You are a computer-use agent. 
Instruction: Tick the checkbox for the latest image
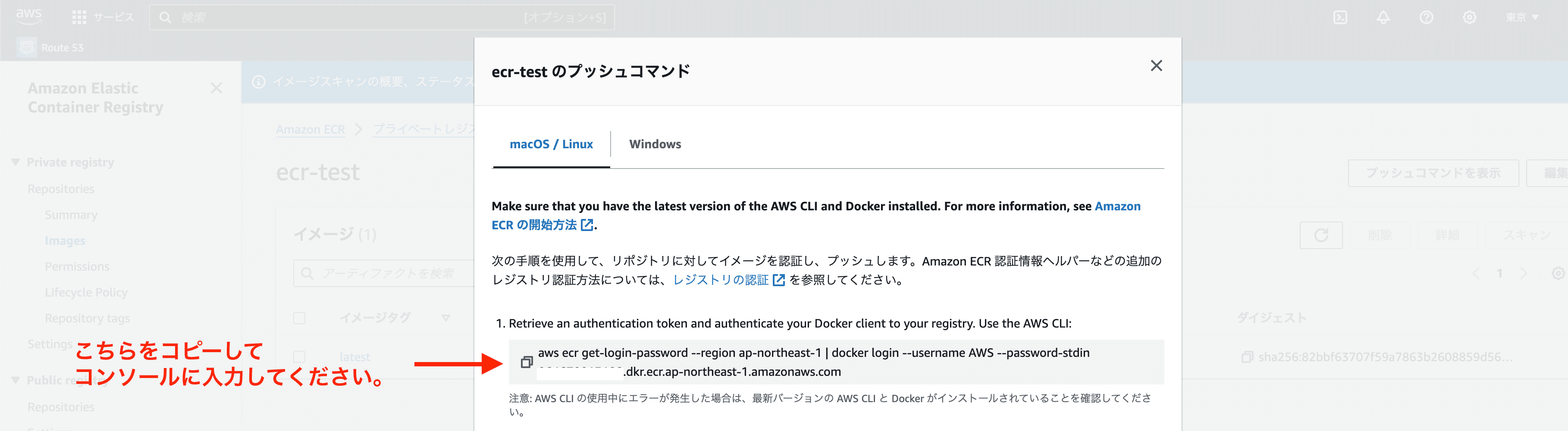pyautogui.click(x=299, y=357)
